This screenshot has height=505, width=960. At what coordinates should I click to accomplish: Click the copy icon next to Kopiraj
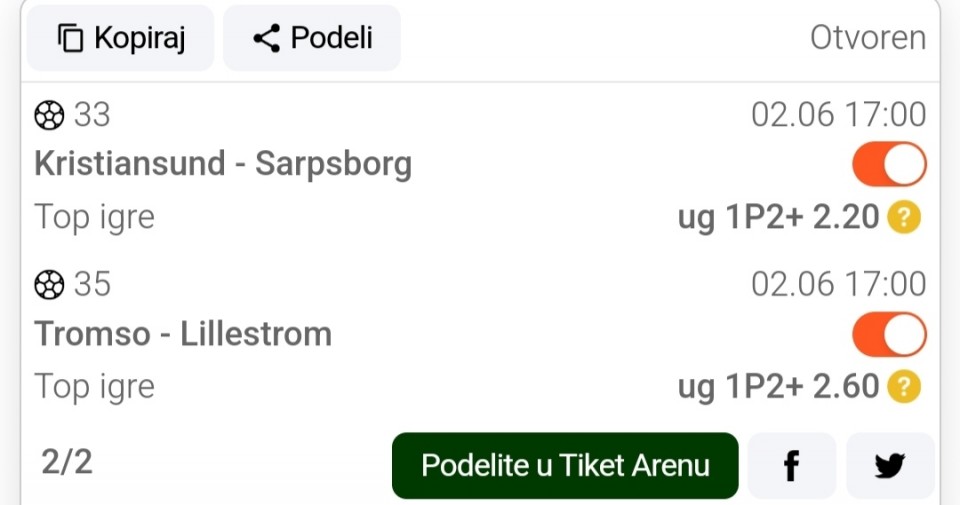(70, 38)
